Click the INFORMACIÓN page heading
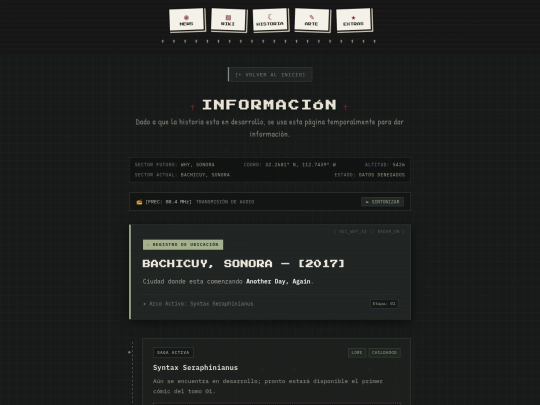Image resolution: width=540 pixels, height=405 pixels. (269, 105)
